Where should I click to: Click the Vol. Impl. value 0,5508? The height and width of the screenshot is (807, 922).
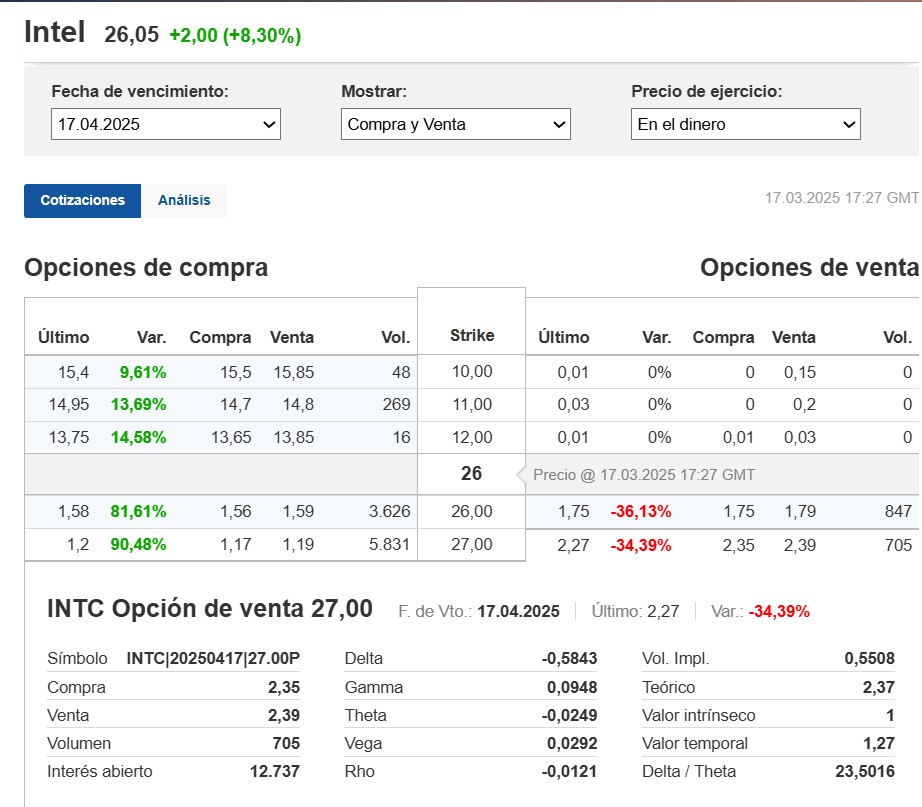click(870, 658)
